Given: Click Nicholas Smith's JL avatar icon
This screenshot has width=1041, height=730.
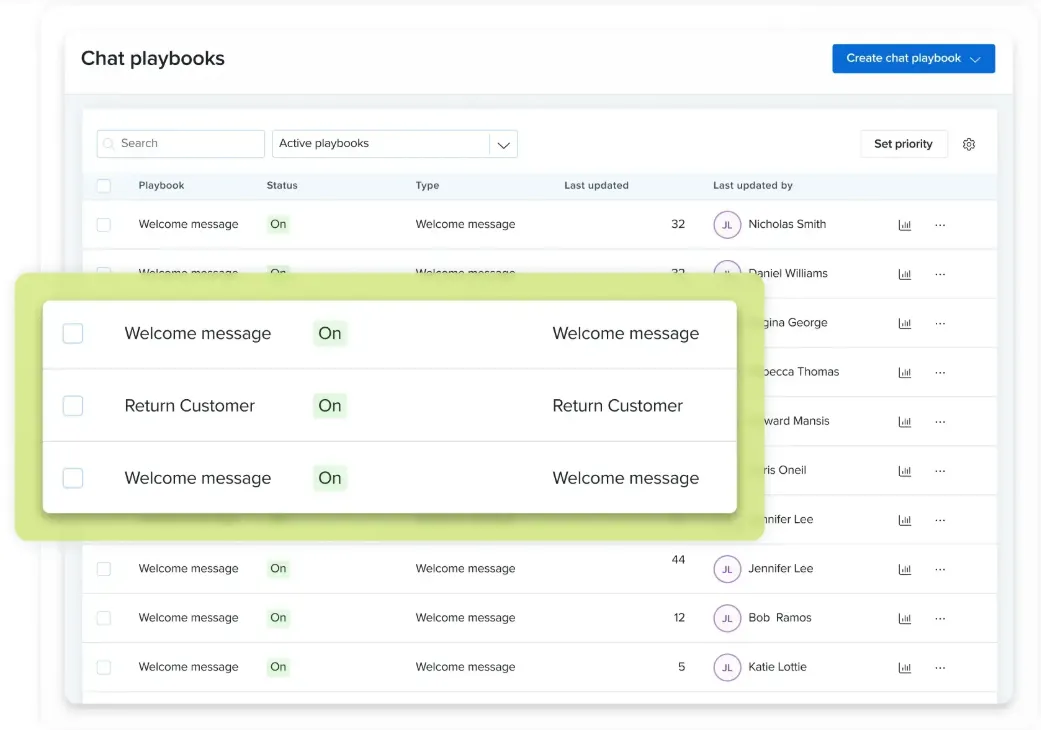Looking at the screenshot, I should click(x=727, y=225).
